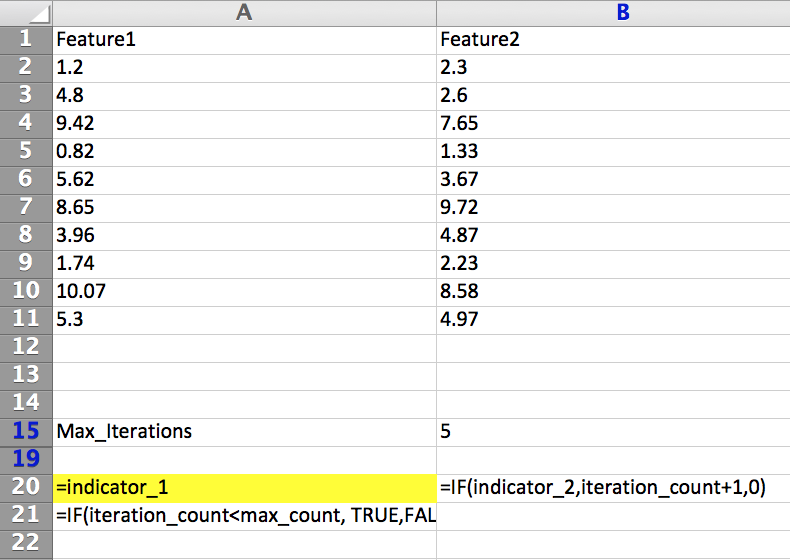The width and height of the screenshot is (790, 560).
Task: Click row 1 header
Action: point(25,40)
